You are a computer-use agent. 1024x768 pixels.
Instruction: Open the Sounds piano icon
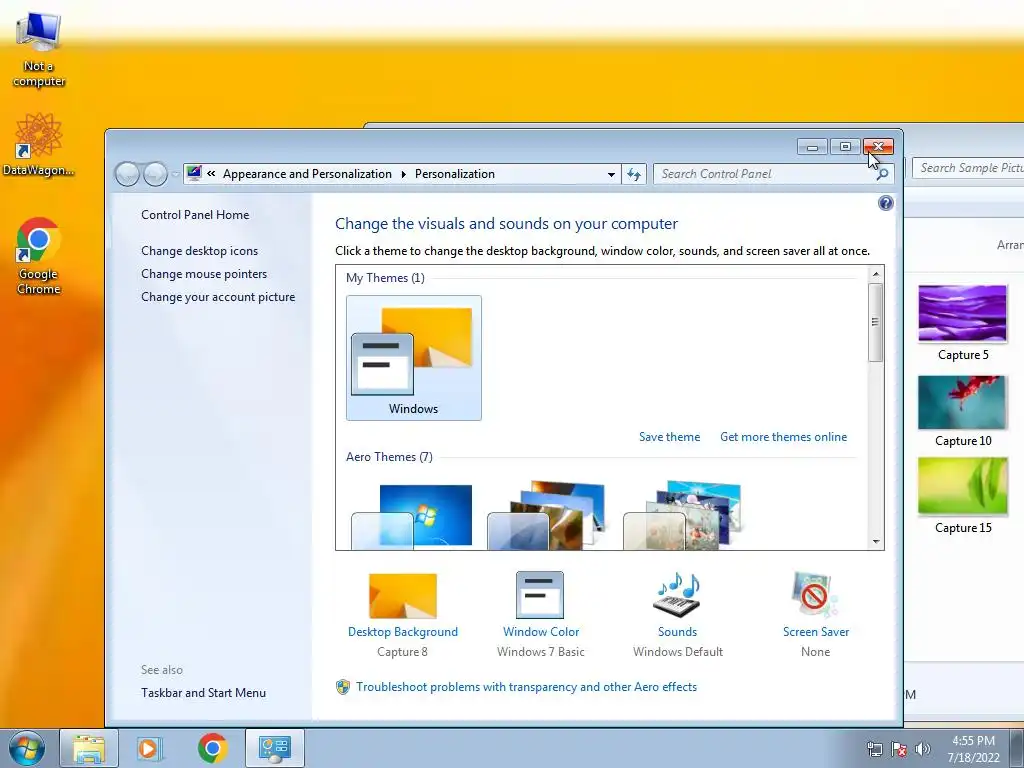pos(677,595)
